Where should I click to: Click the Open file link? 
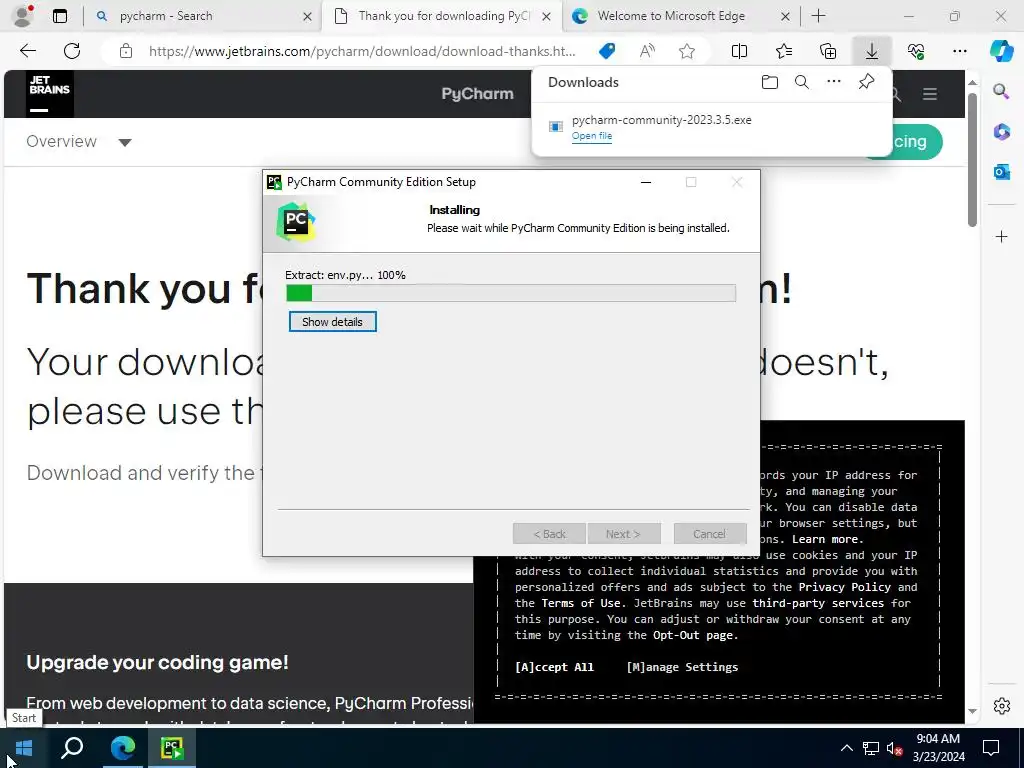tap(592, 136)
